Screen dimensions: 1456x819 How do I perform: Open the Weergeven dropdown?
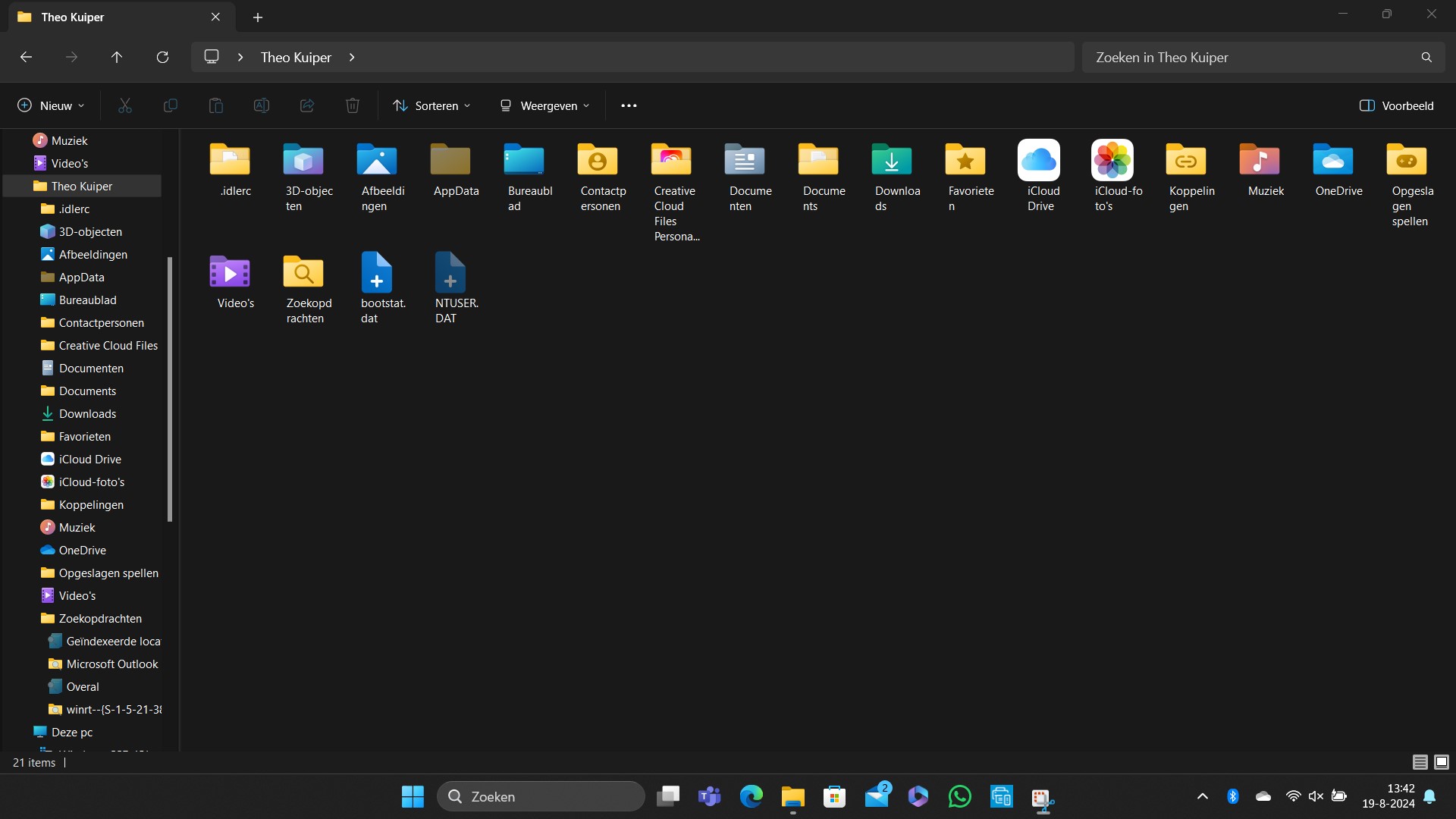click(544, 105)
